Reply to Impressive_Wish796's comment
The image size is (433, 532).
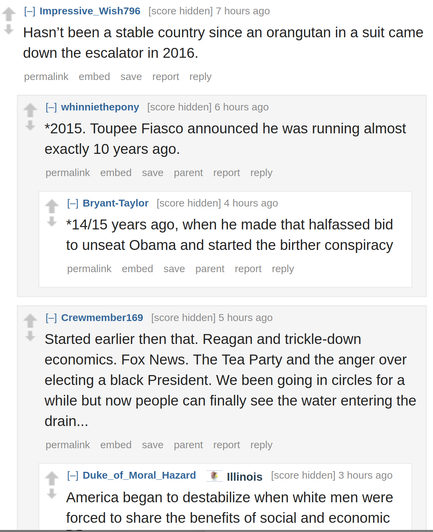(x=200, y=77)
